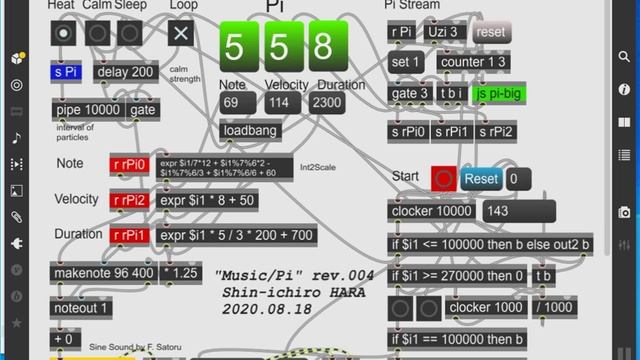Click the first green Pi digit display
Screen dimensions: 640x360
(x=239, y=47)
